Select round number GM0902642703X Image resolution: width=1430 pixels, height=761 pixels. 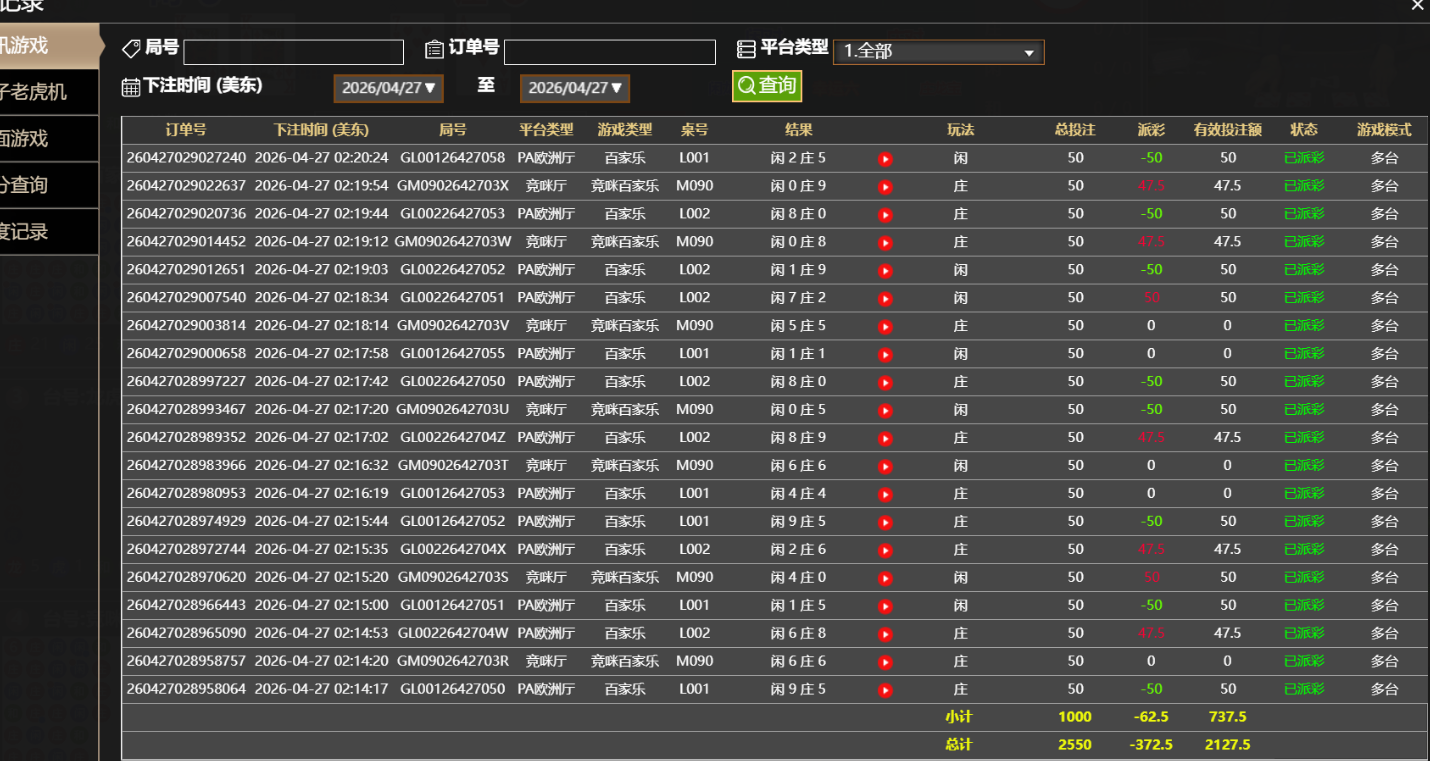453,186
